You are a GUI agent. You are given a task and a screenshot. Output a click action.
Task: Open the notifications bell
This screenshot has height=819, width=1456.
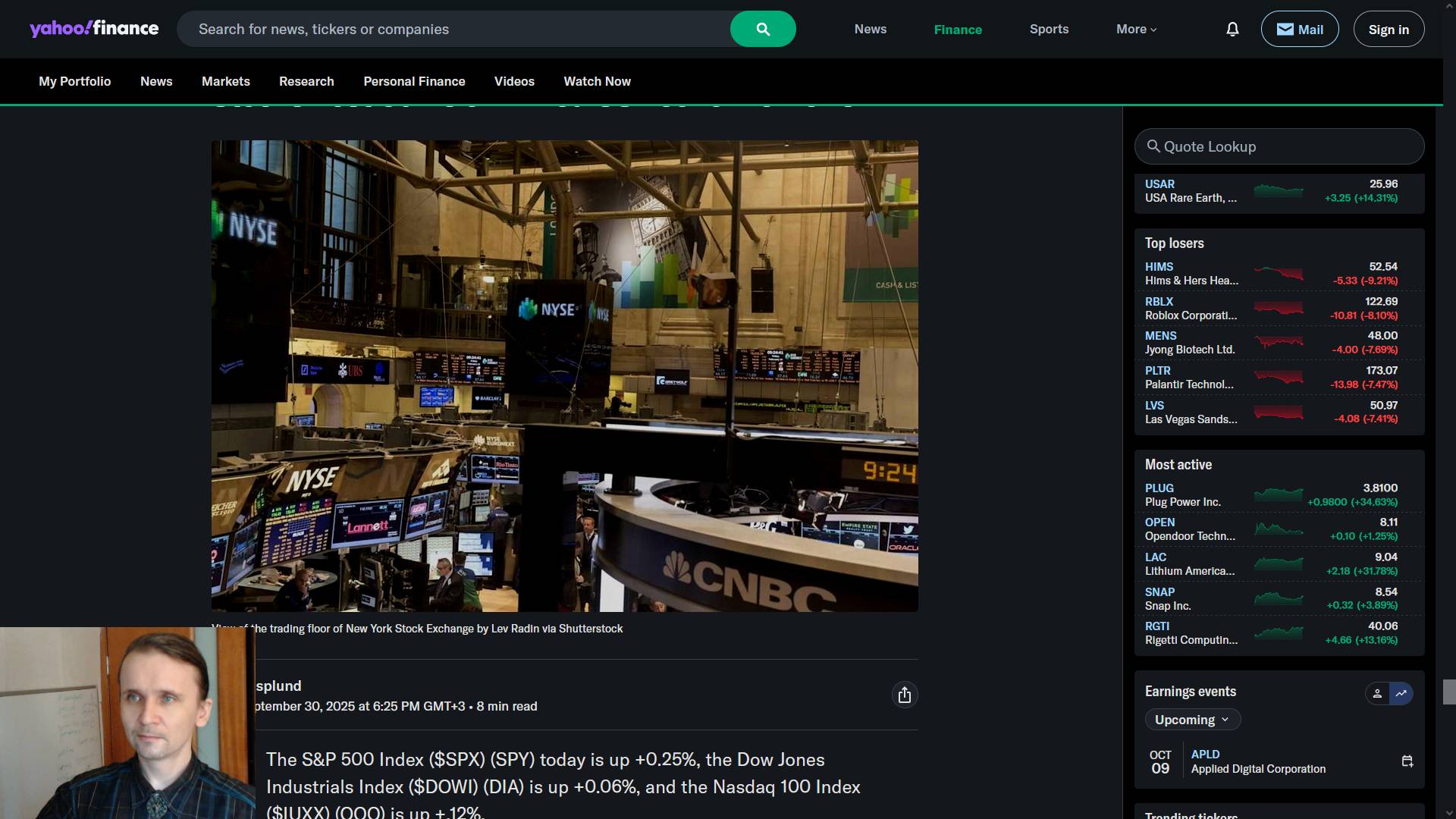(1232, 29)
